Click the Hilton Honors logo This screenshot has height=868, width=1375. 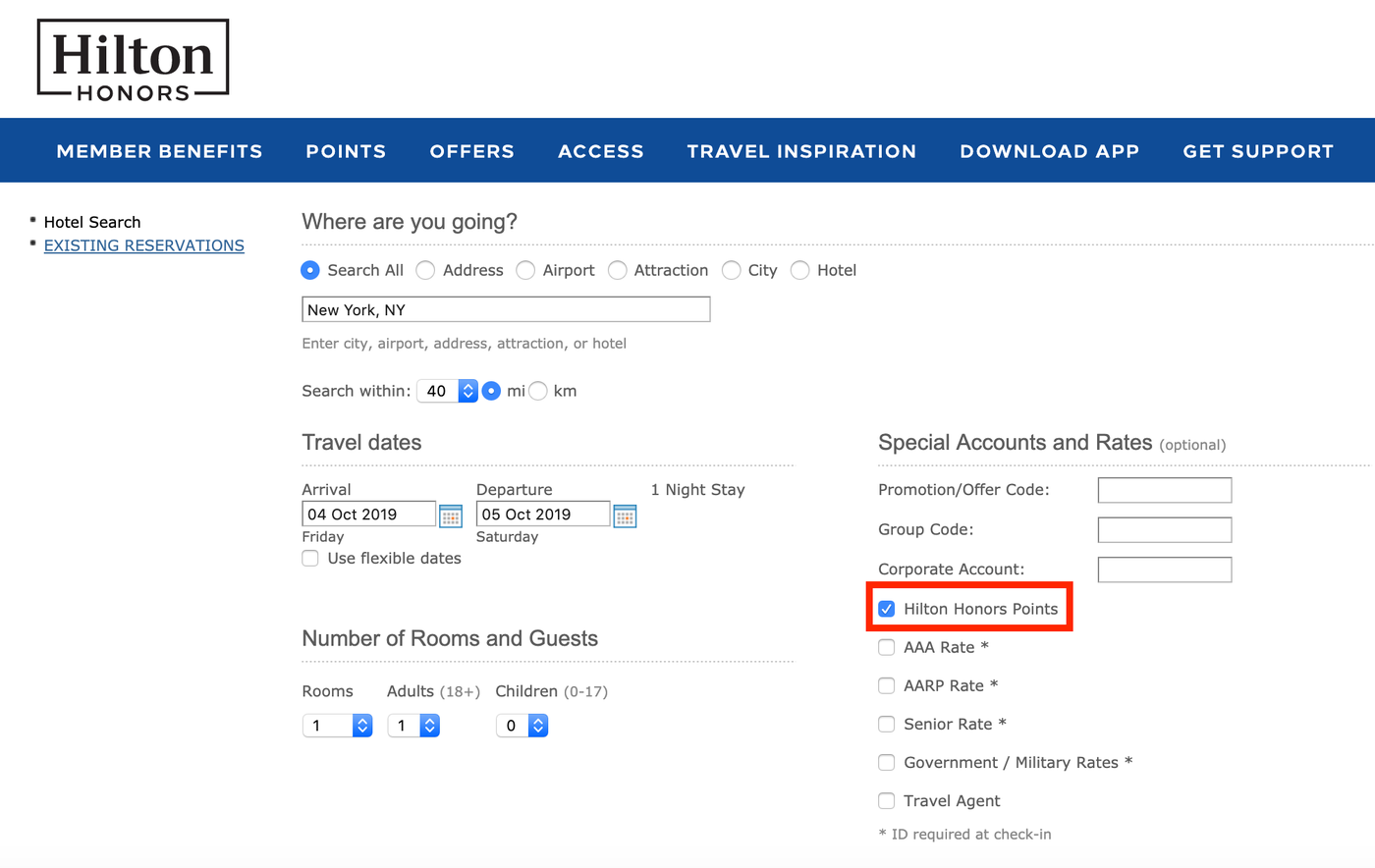click(x=133, y=59)
